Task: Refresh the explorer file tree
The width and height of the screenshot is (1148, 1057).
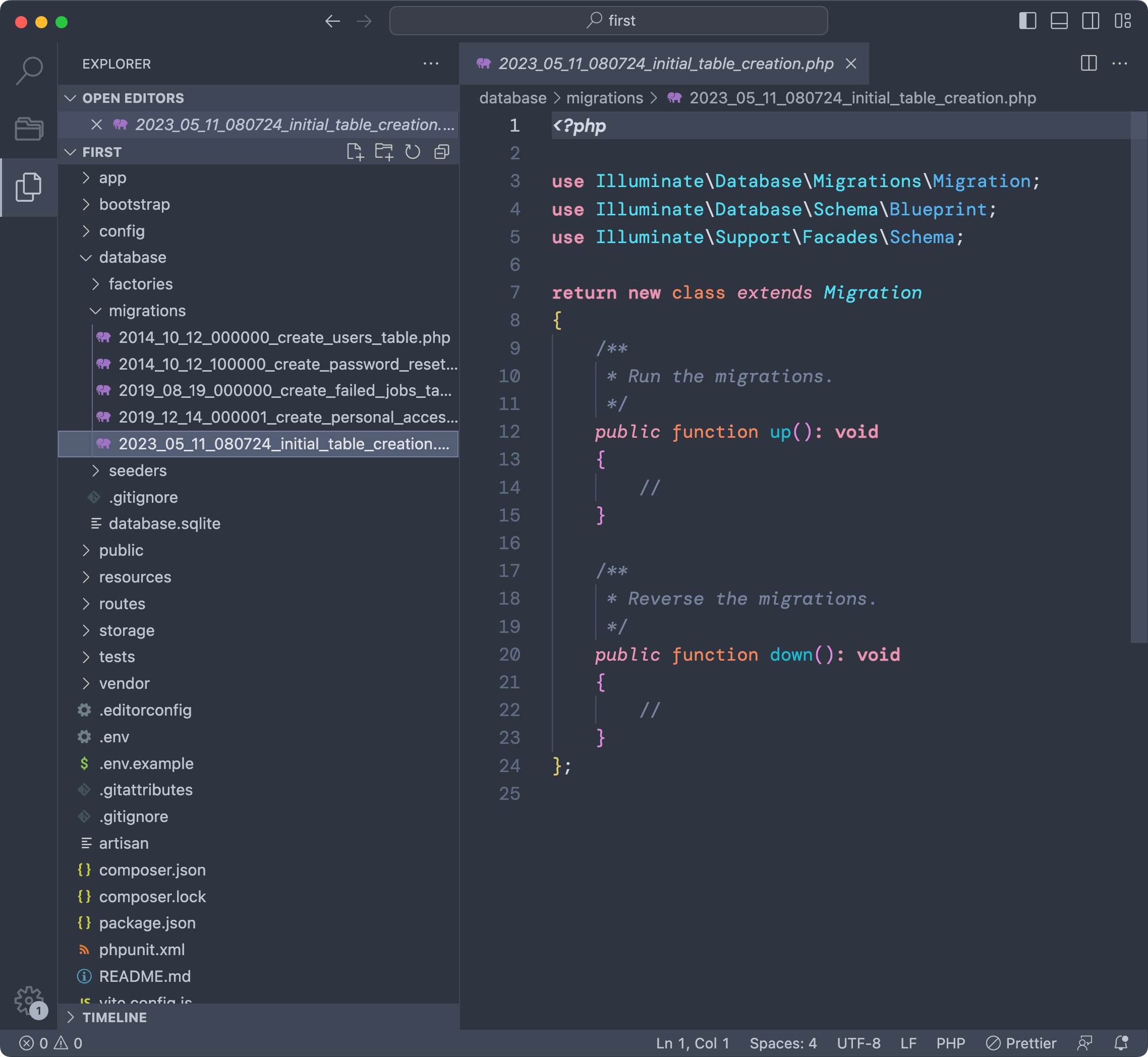Action: (413, 152)
